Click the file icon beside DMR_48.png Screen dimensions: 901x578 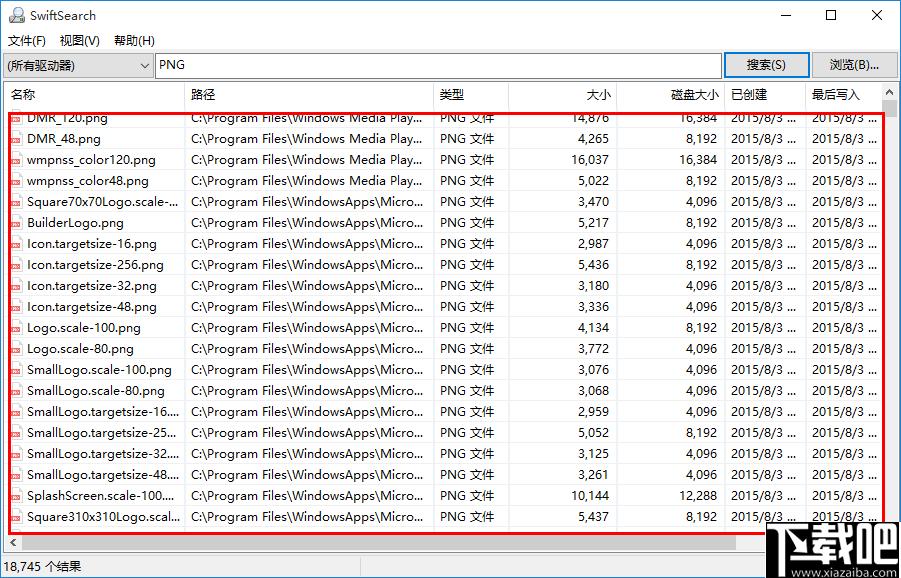(16, 139)
